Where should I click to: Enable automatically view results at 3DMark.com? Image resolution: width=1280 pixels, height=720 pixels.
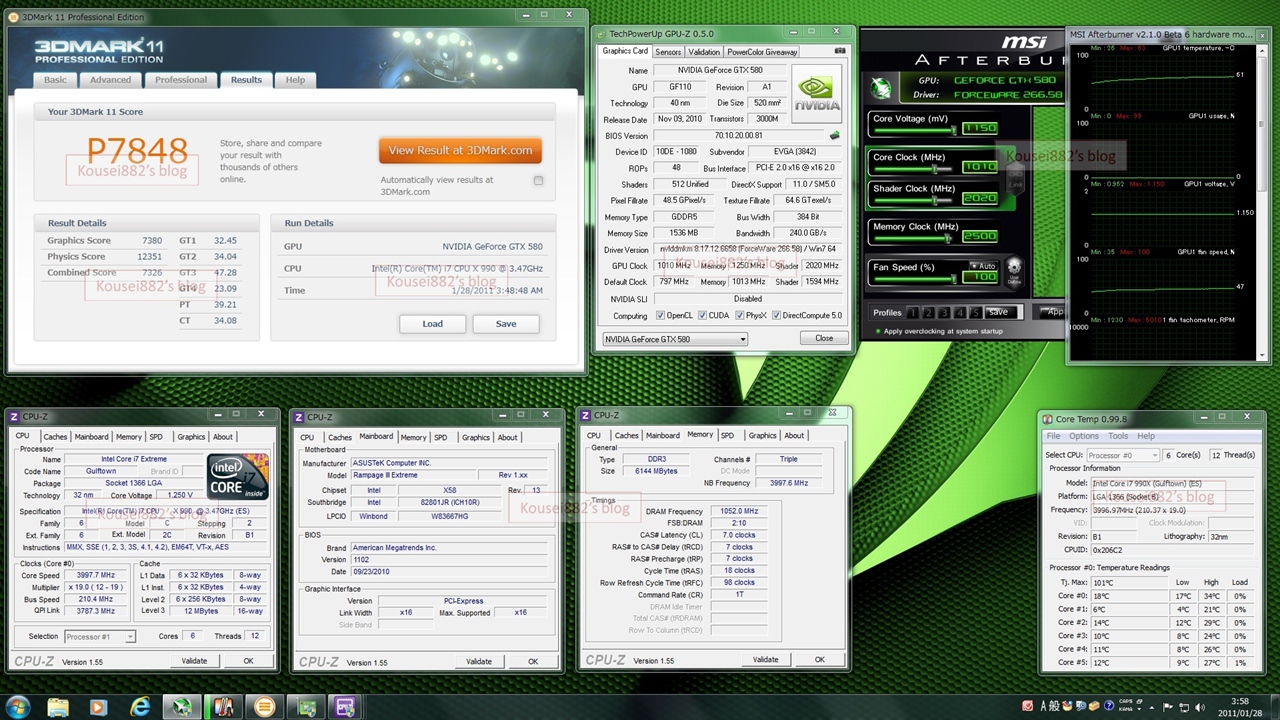pyautogui.click(x=538, y=181)
